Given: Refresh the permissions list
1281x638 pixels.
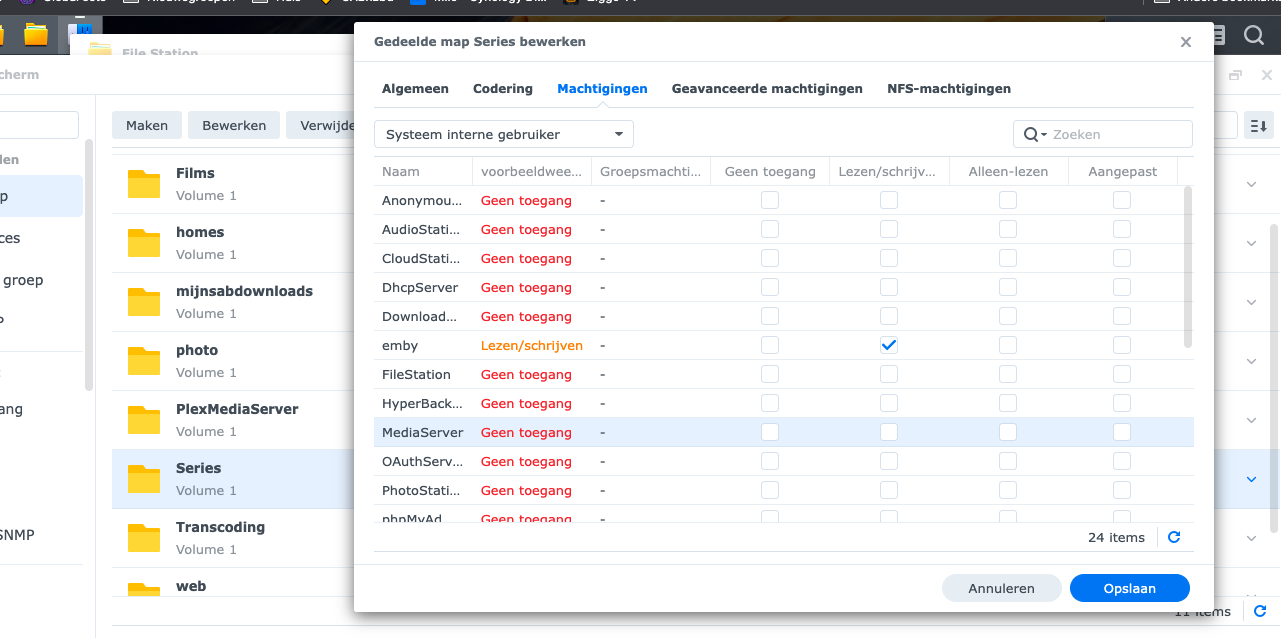Looking at the screenshot, I should coord(1174,537).
